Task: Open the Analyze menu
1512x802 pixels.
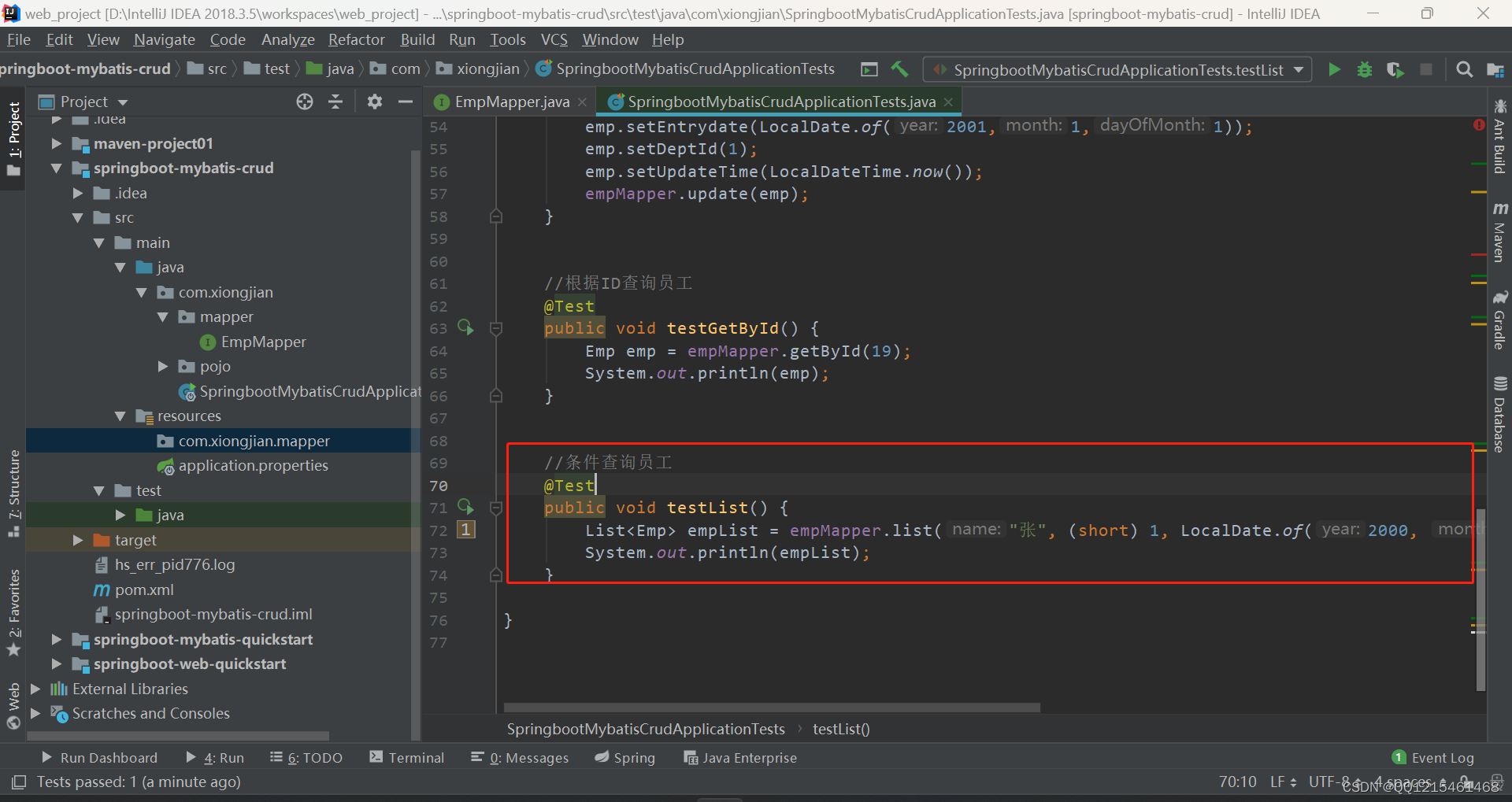Action: [288, 39]
